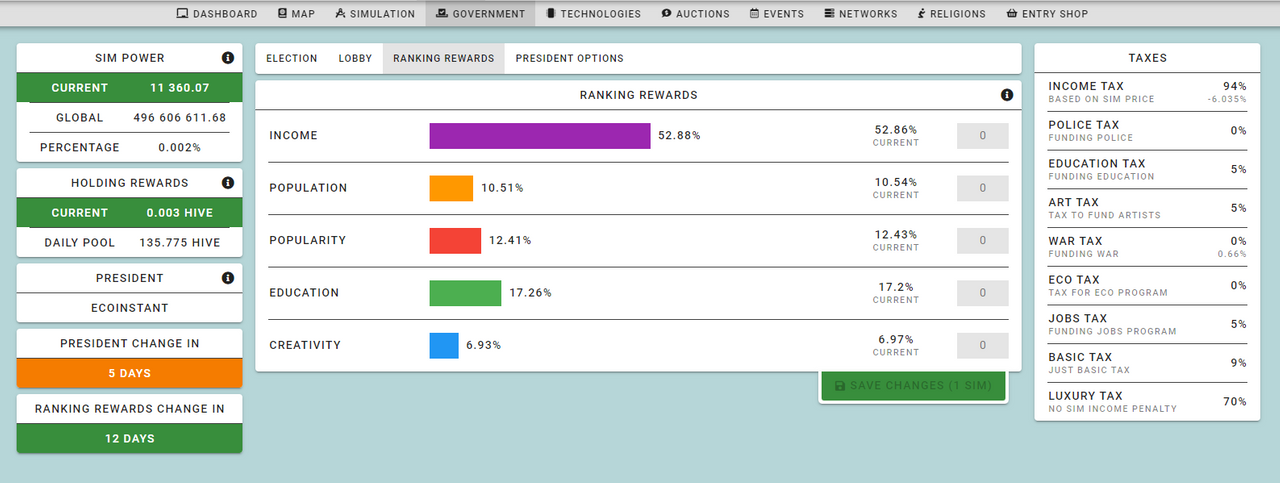Open the Networks page
Screen dimensions: 1280x483
(x=861, y=14)
